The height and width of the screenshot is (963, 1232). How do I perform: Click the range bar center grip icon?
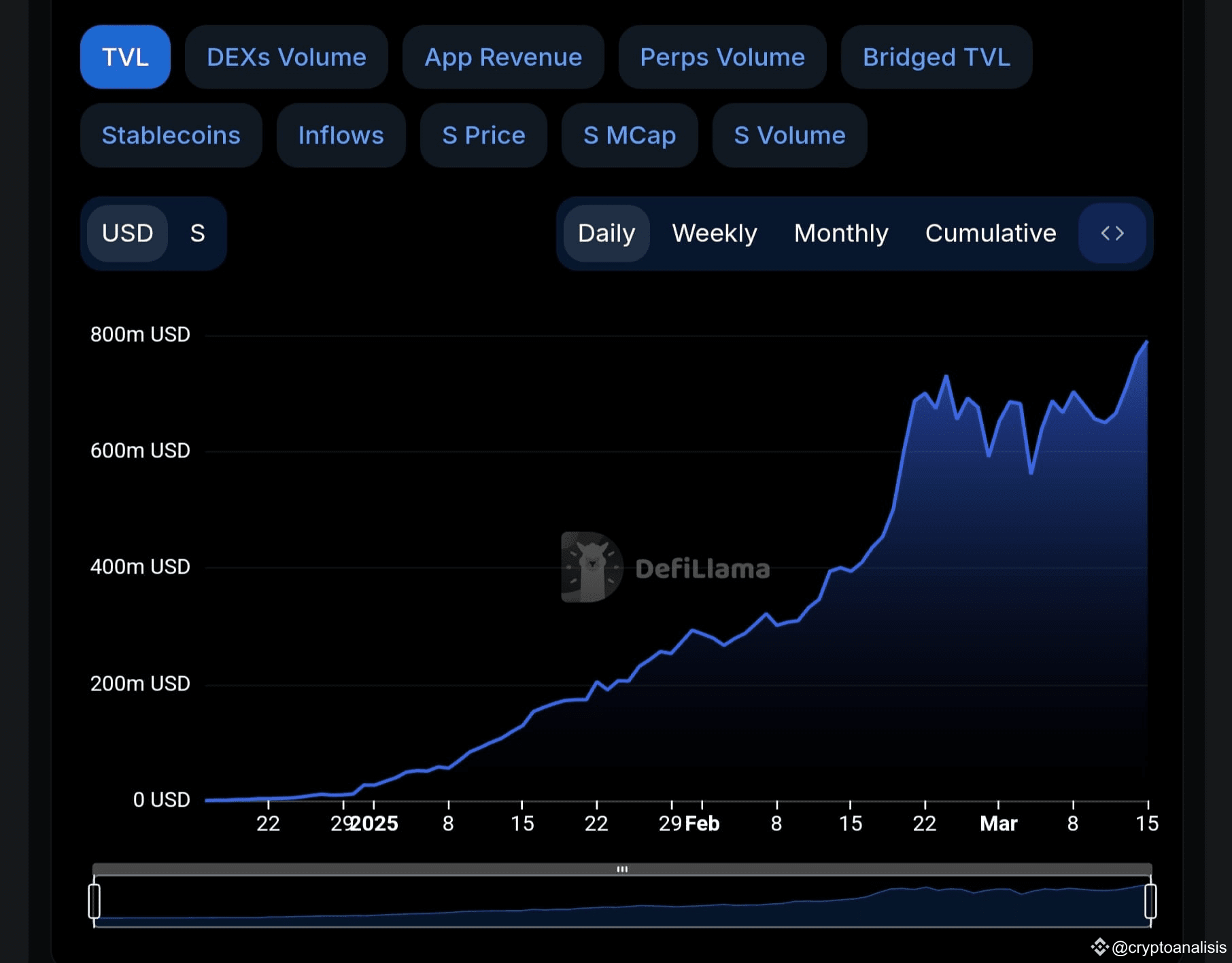[x=622, y=869]
